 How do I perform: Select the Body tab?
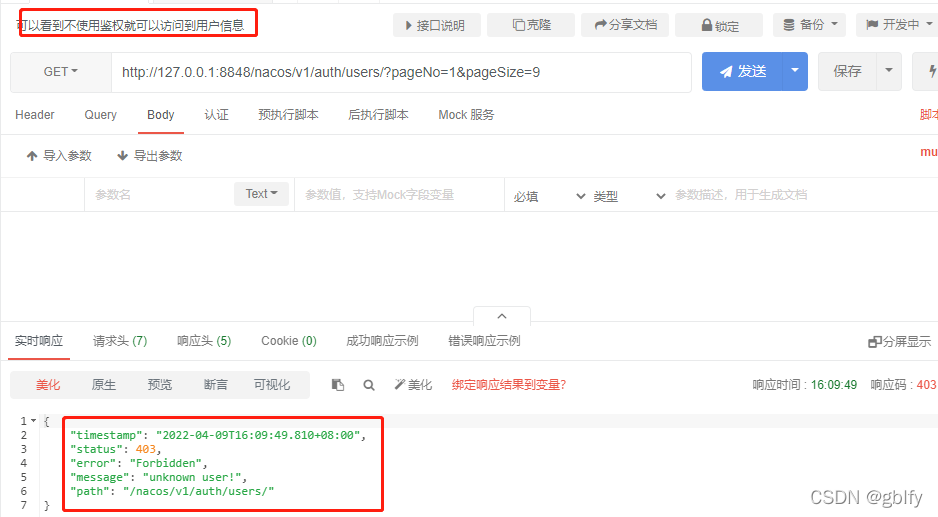point(161,115)
